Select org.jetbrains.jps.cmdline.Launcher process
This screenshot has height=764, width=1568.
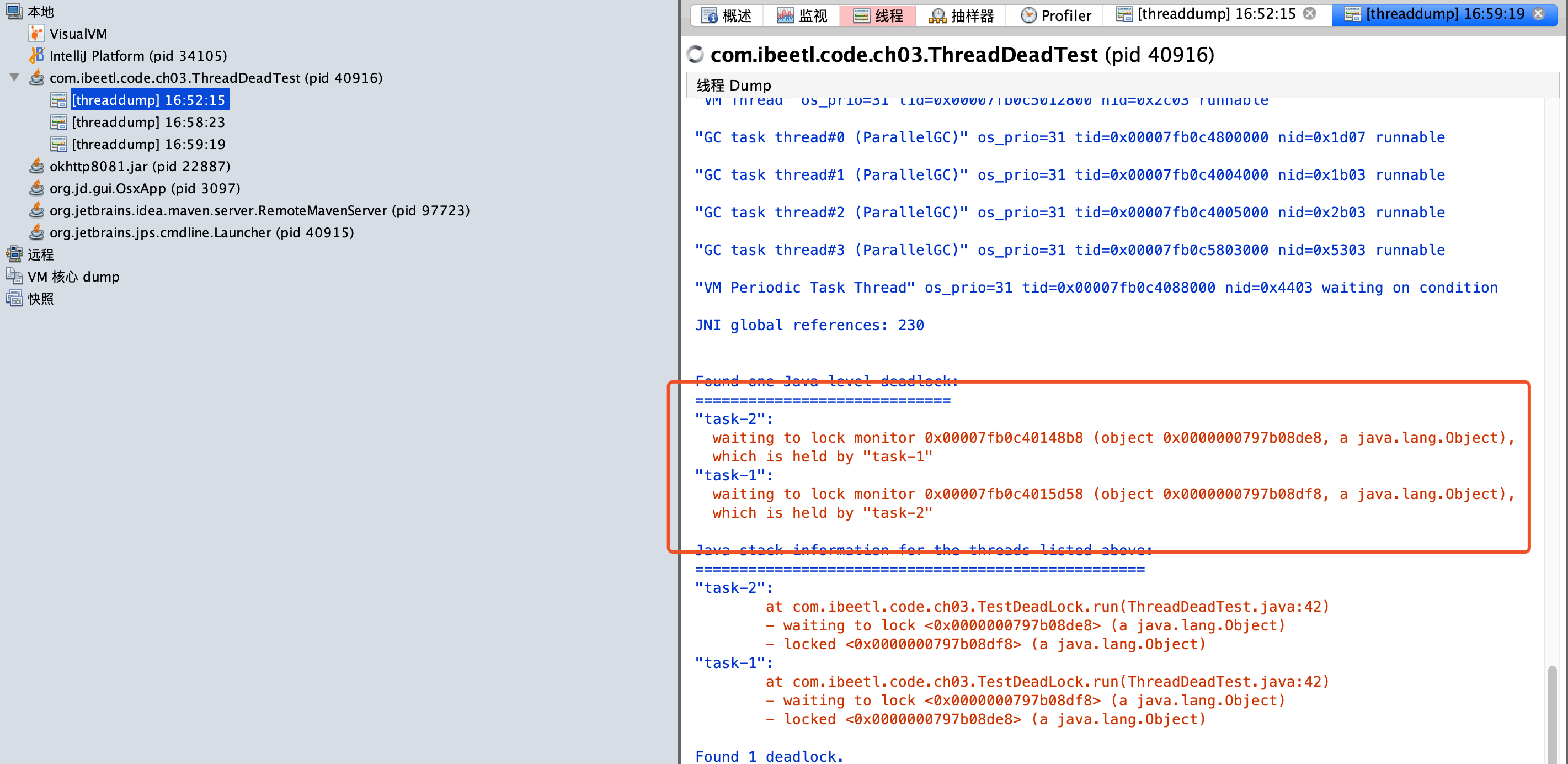(x=201, y=232)
